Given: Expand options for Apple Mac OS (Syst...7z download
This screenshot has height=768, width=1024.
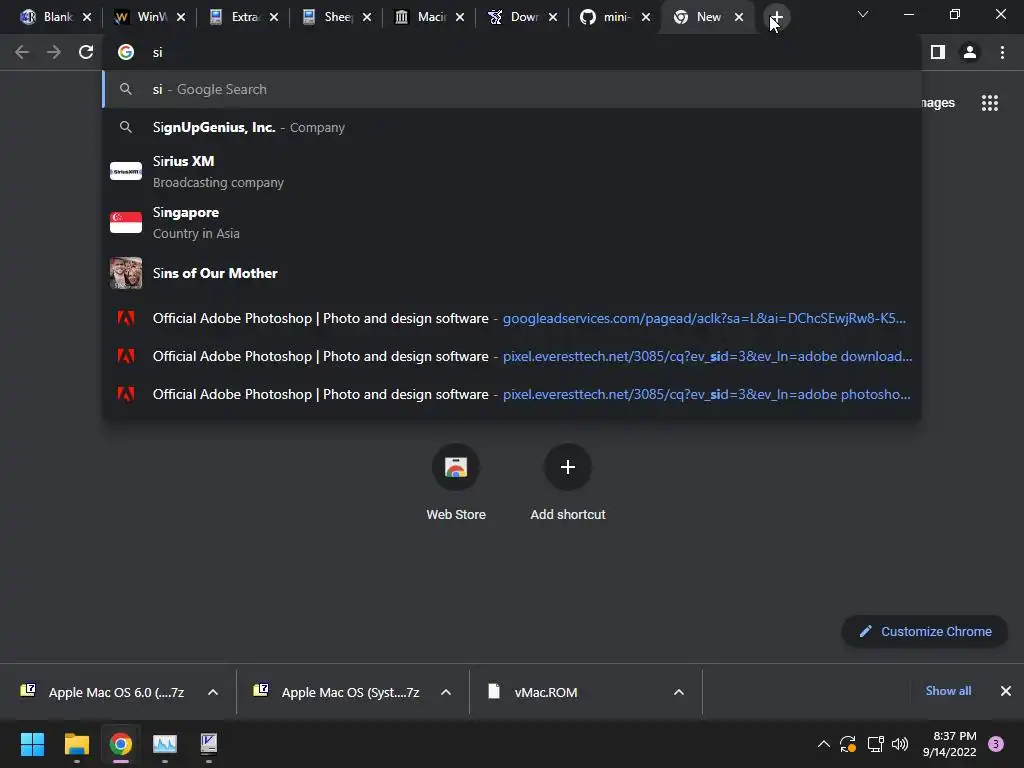Looking at the screenshot, I should tap(446, 692).
